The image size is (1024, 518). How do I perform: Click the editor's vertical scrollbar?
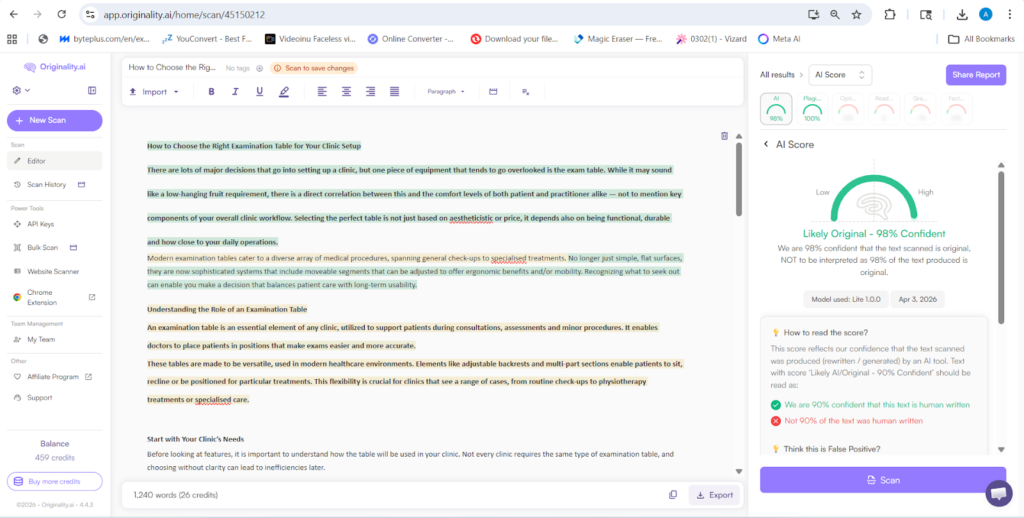point(739,180)
